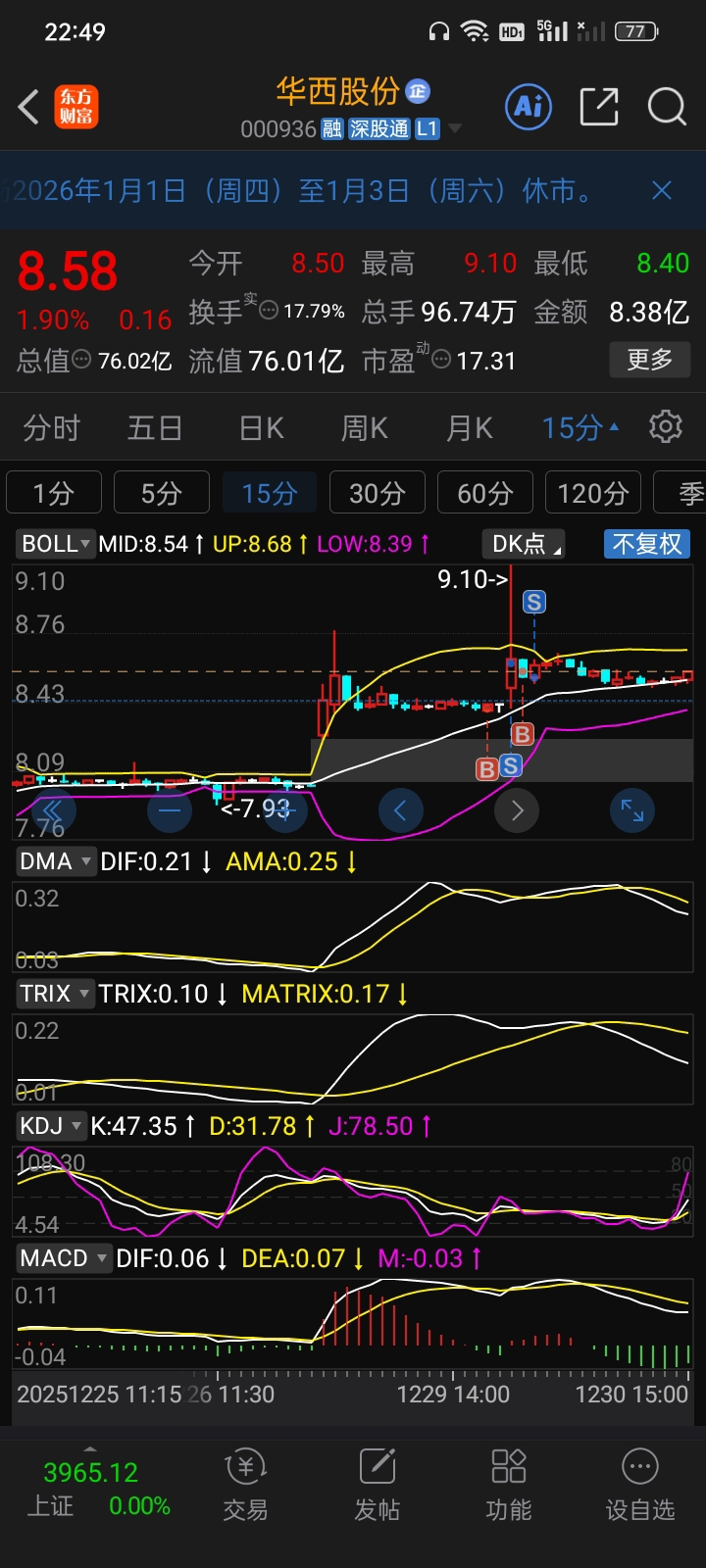Open the MACD indicator dropdown
The width and height of the screenshot is (706, 1568).
(63, 1258)
